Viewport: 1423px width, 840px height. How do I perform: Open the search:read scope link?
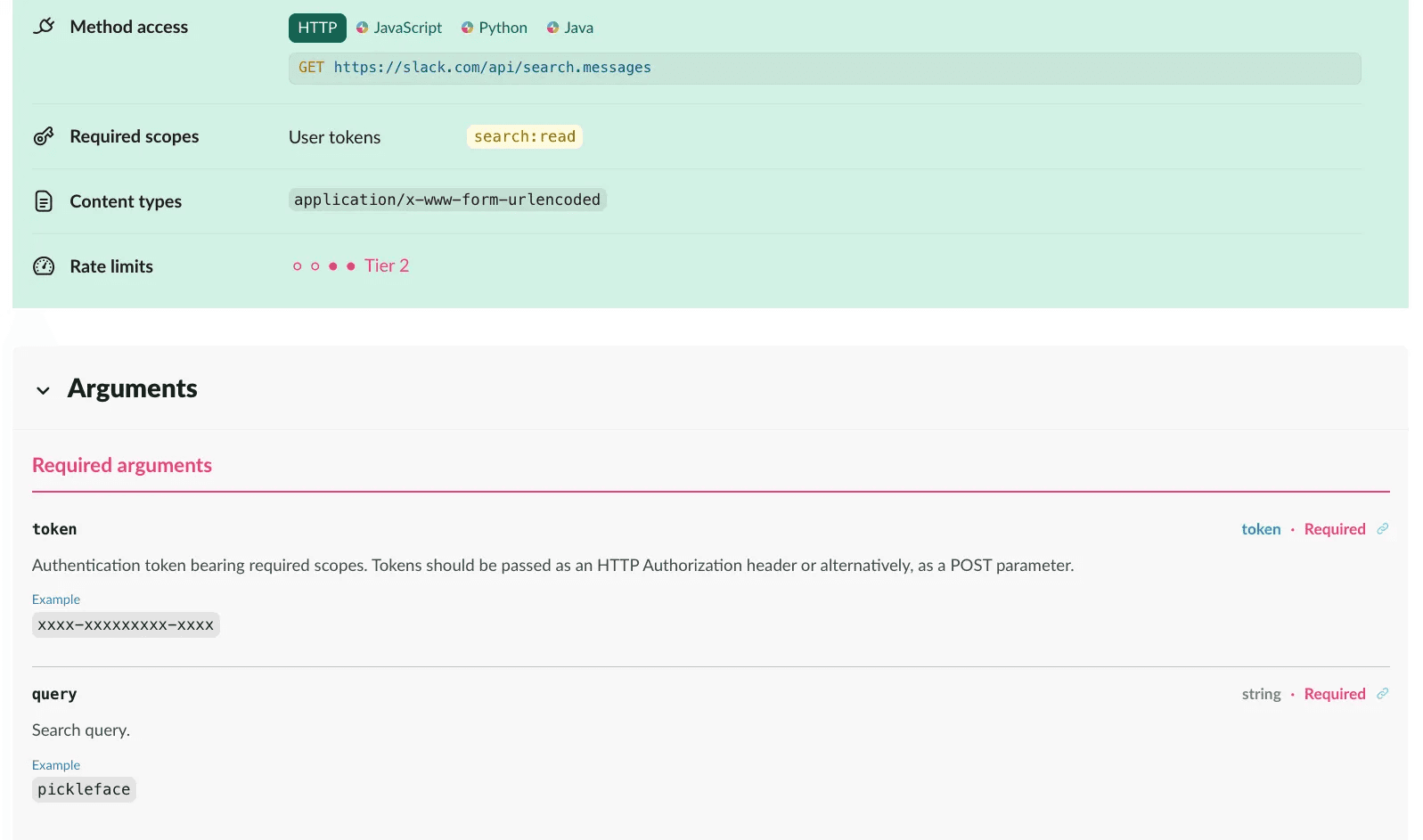(x=524, y=136)
